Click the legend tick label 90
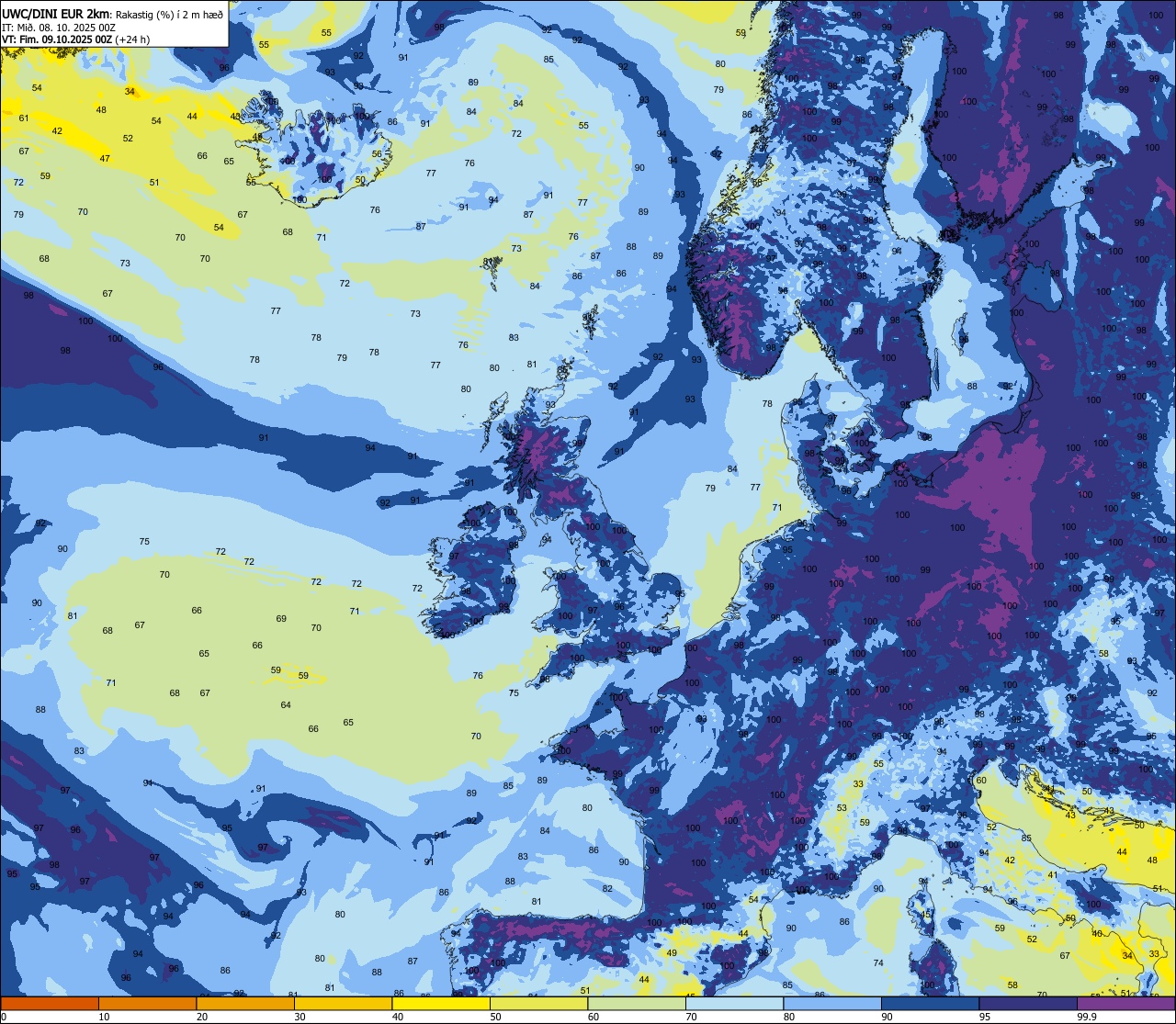1176x1024 pixels. click(887, 1017)
